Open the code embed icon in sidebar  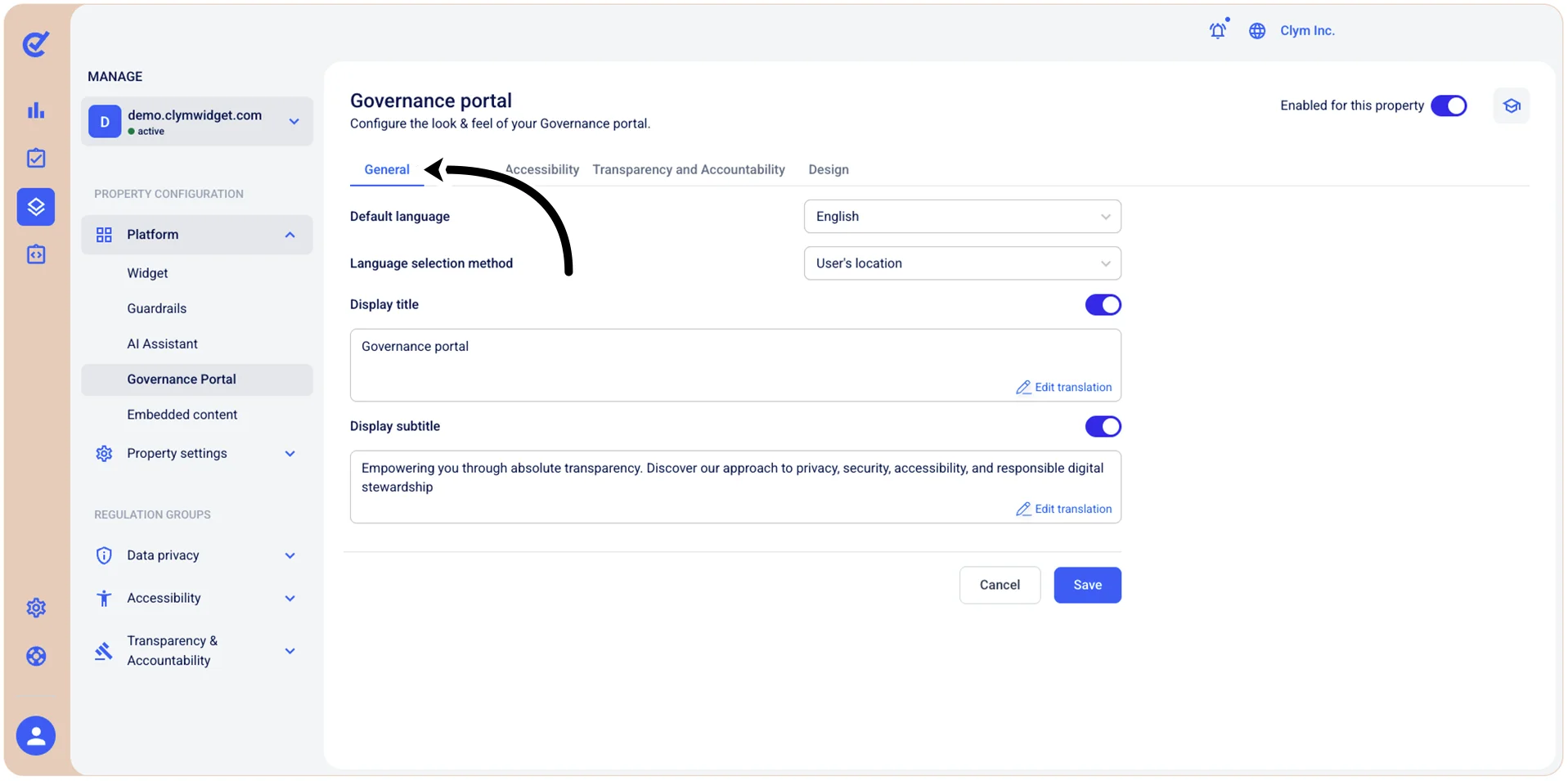point(36,255)
